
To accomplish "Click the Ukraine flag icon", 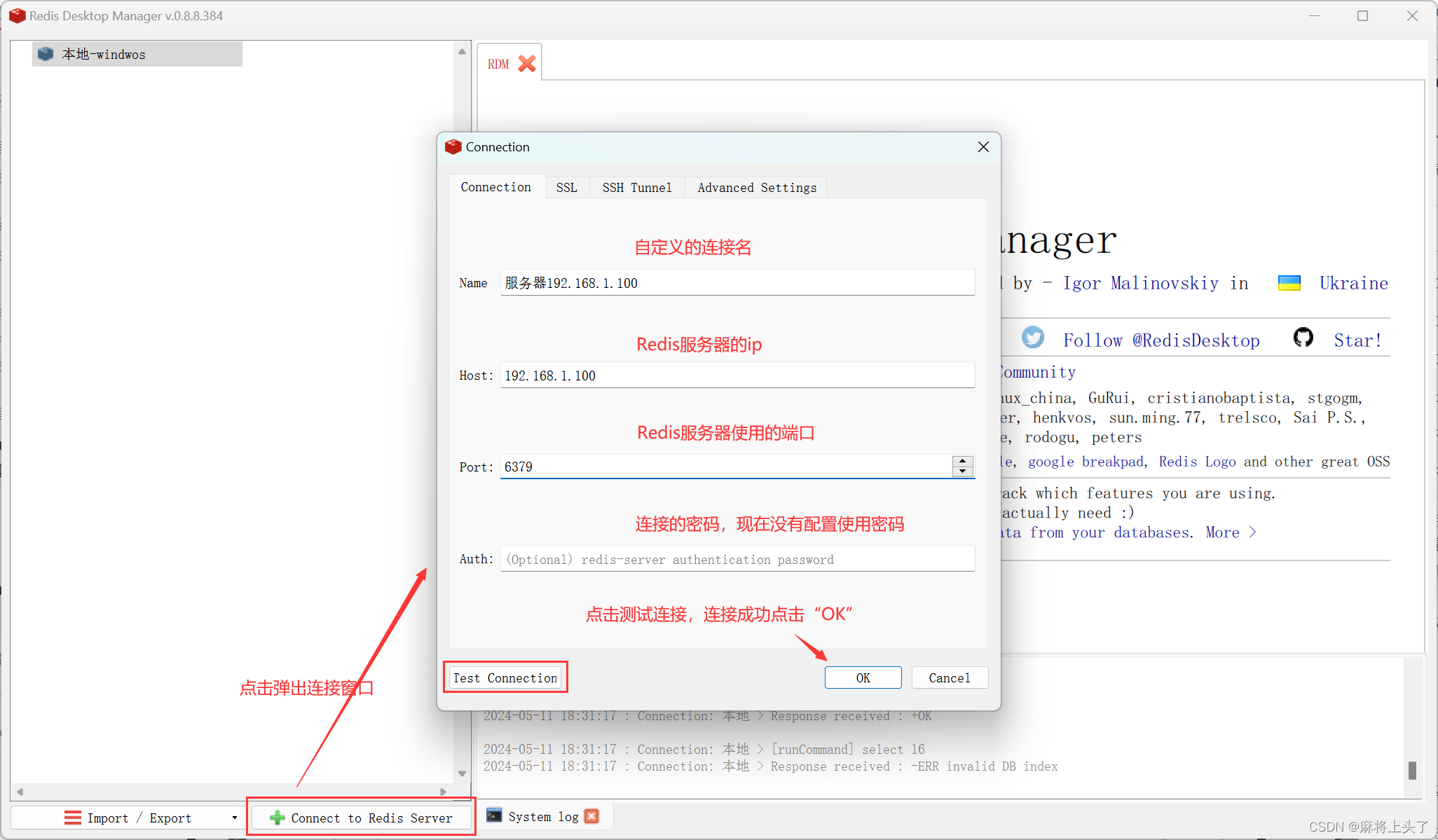I will [1289, 283].
